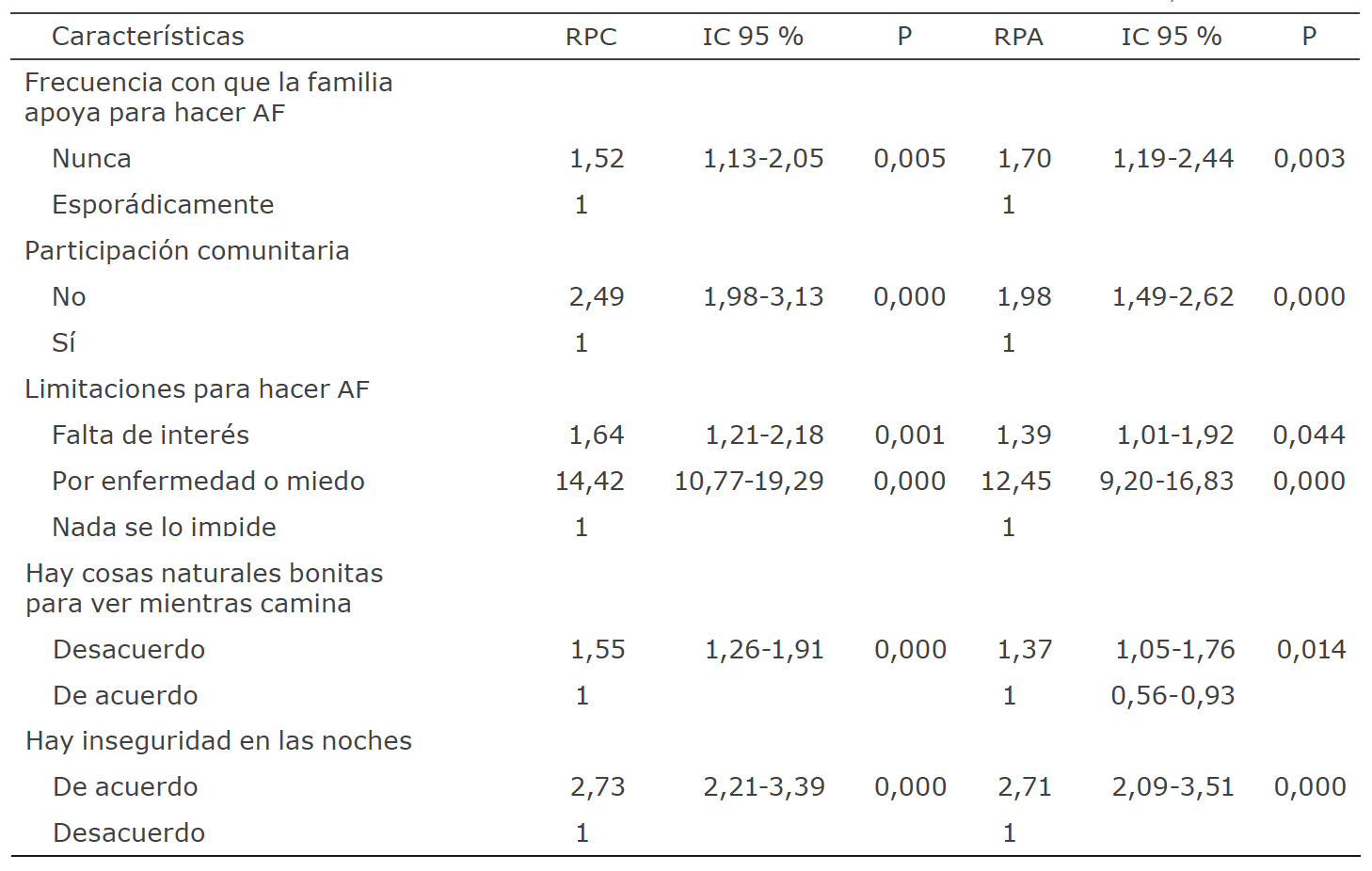Click the 'Hay inseguridad en las noches' heading
Screen dimensions: 1372x871
point(218,741)
